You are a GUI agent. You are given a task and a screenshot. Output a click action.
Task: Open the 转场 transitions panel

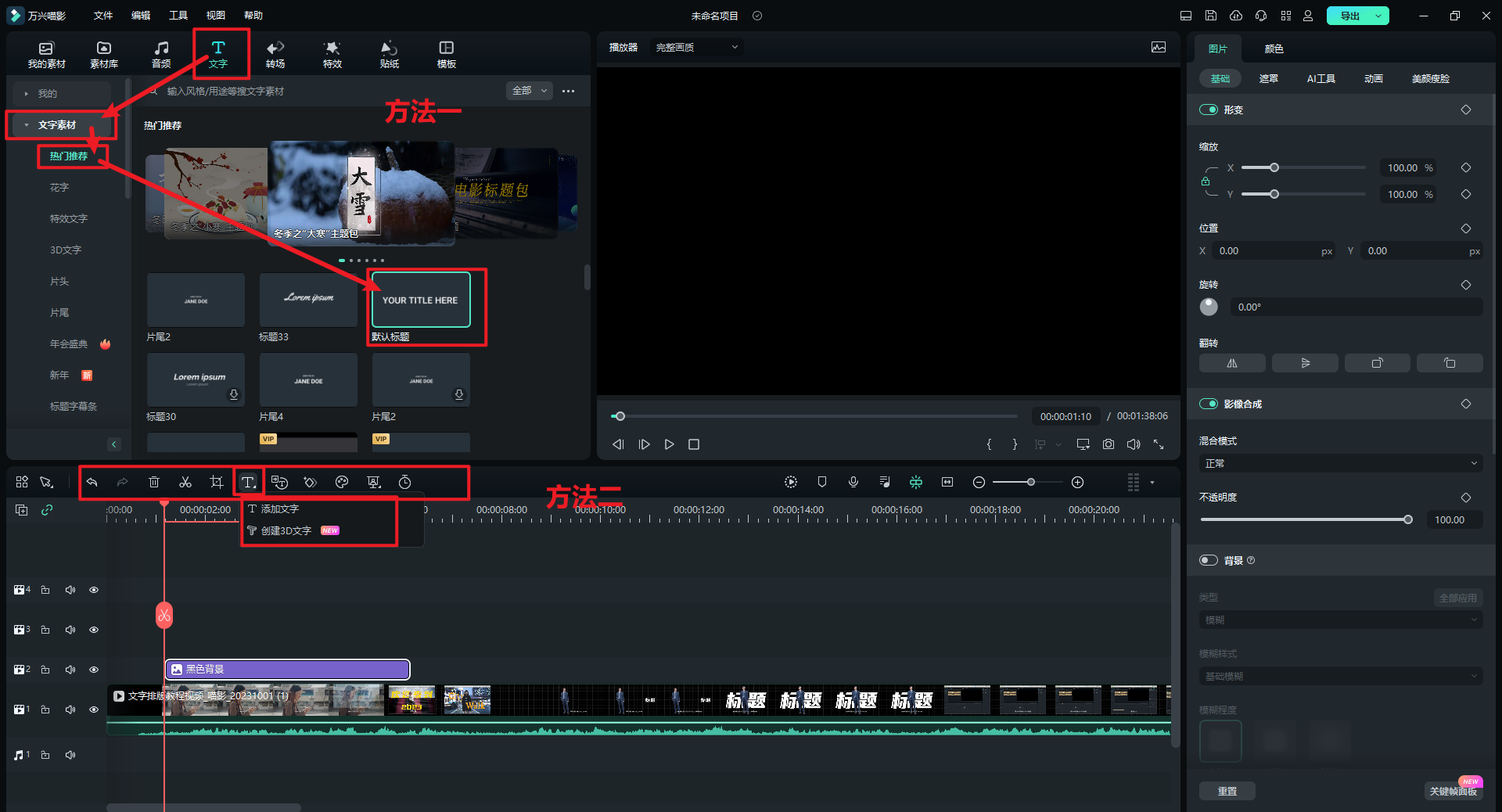[x=275, y=54]
